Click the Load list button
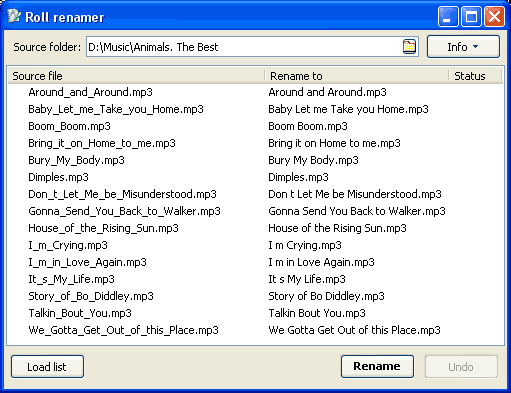Screen dimensions: 511x393 pyautogui.click(x=47, y=367)
